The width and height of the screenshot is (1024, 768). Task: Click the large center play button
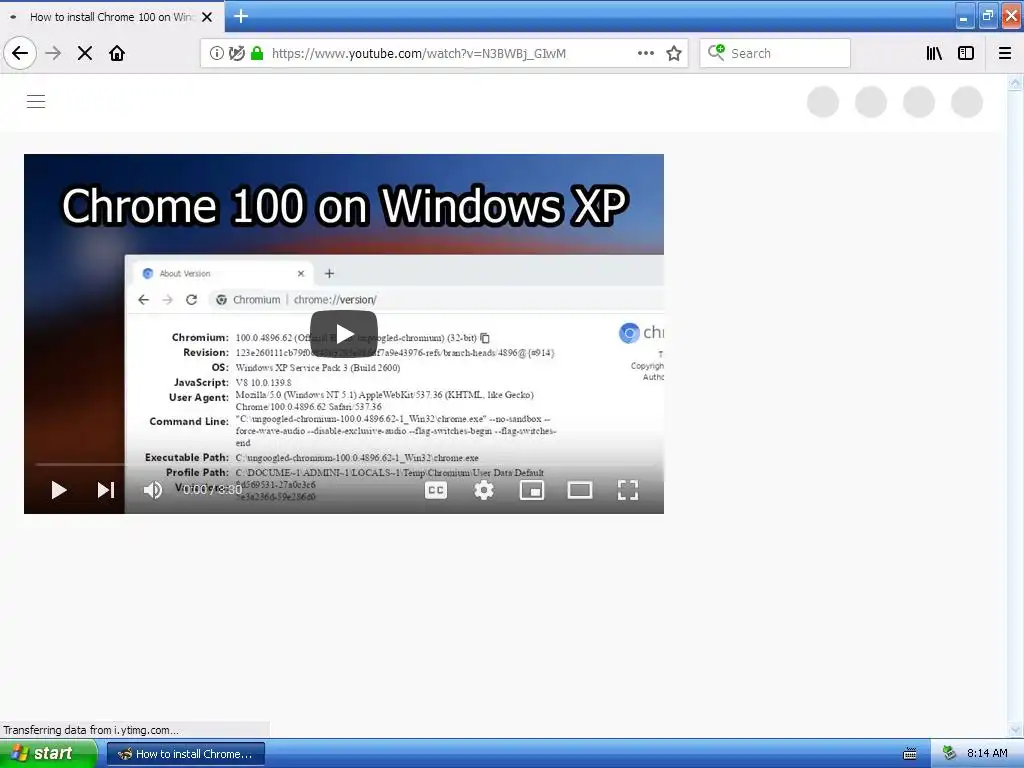344,334
